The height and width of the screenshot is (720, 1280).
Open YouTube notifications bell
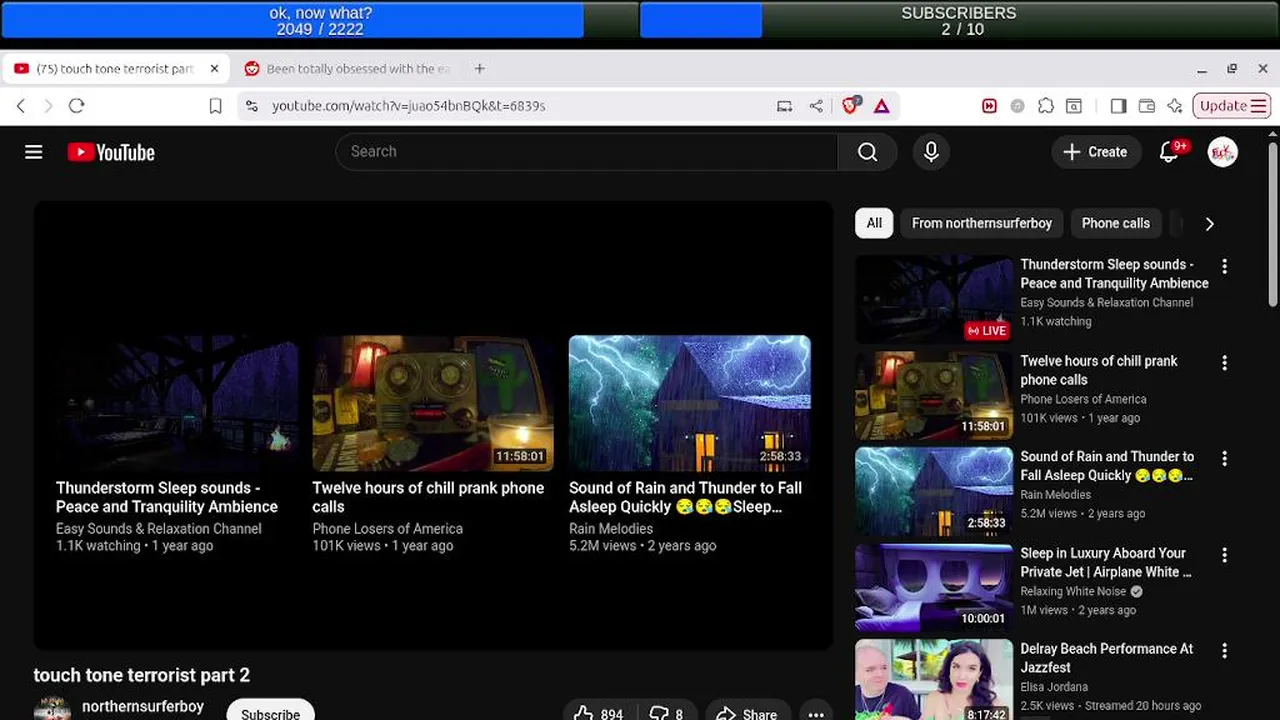[x=1169, y=152]
